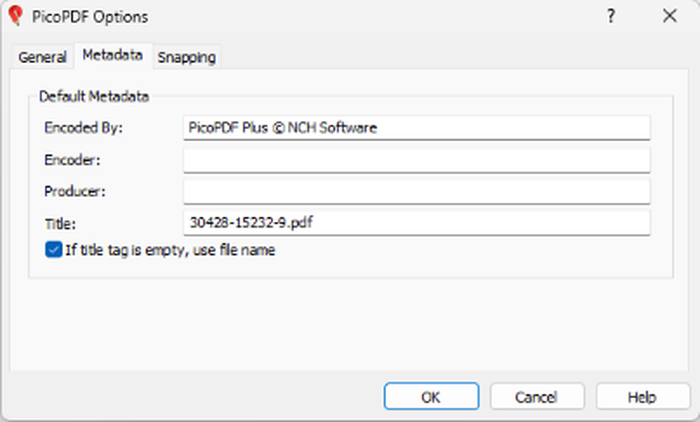Close the PicoPDF Options dialog
The height and width of the screenshot is (422, 700).
coord(670,16)
